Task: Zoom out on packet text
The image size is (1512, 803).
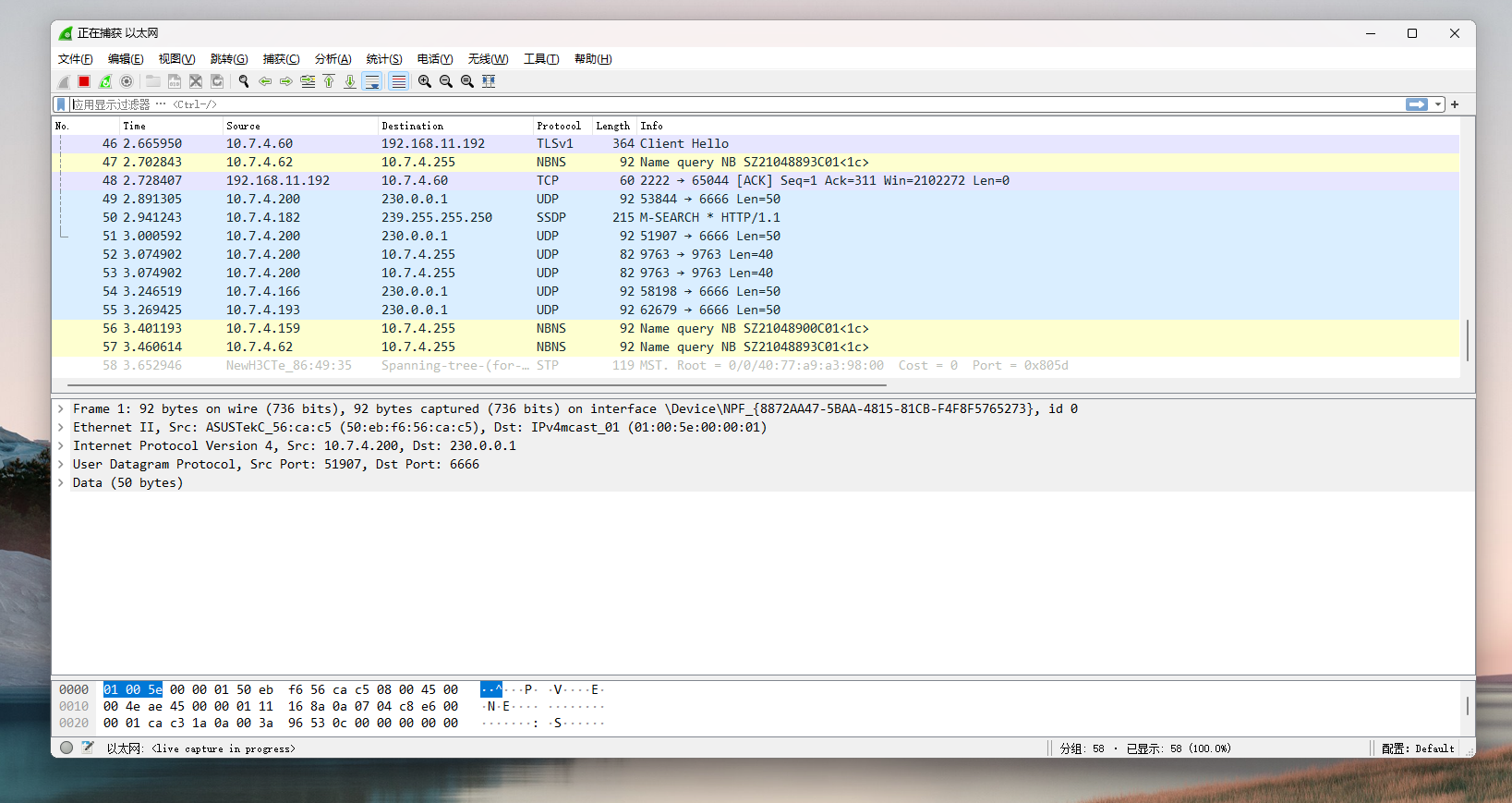Action: (x=446, y=81)
